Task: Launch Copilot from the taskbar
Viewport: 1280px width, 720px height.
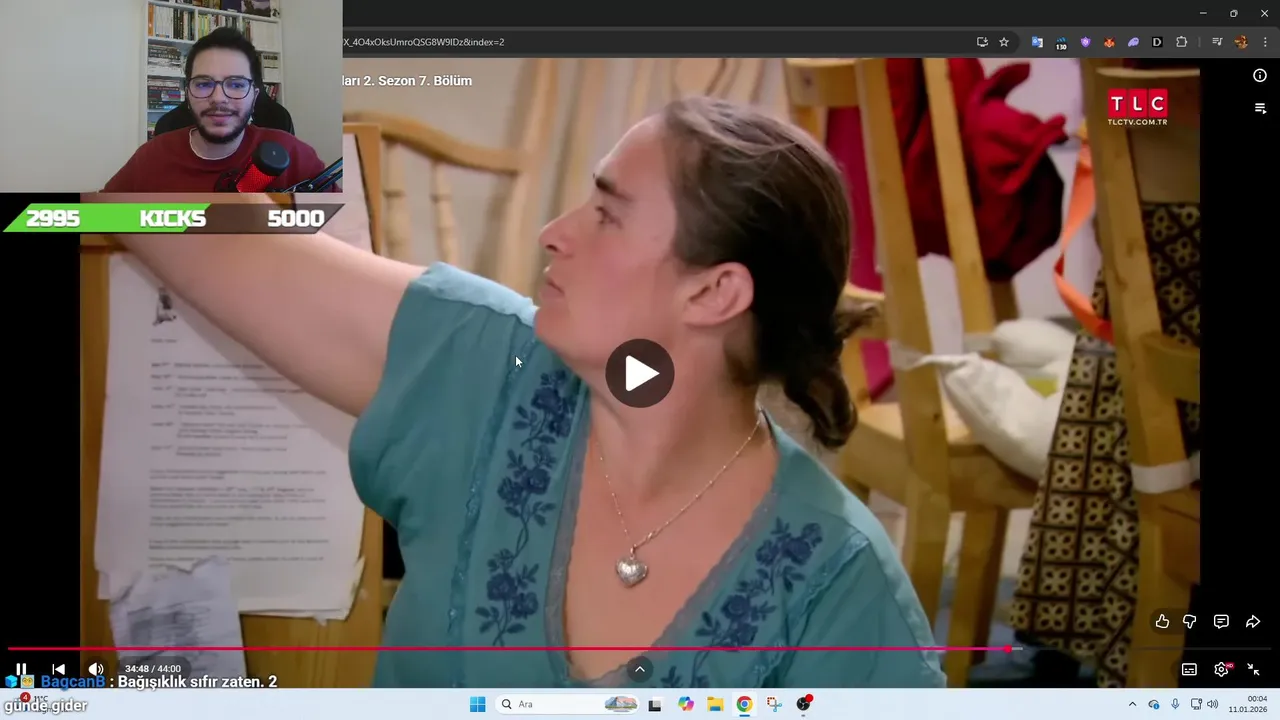Action: coord(686,704)
